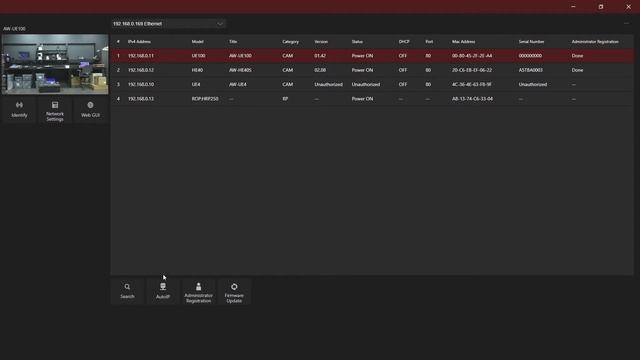Click the AutoIP button

163,291
